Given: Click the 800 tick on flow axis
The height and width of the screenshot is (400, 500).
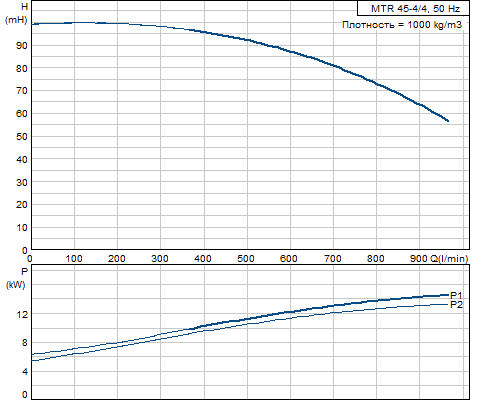Looking at the screenshot, I should click(376, 258).
